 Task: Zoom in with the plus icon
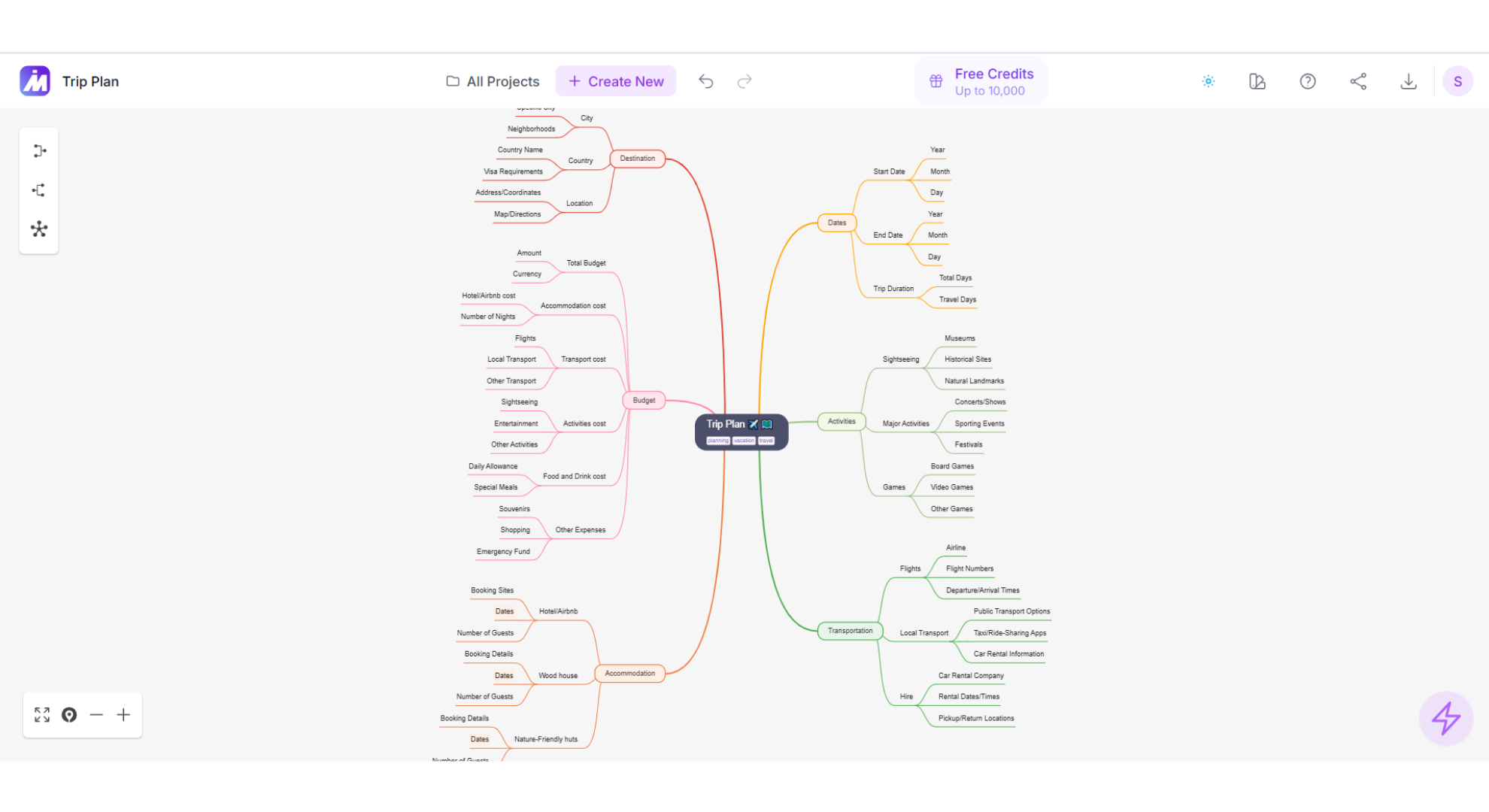(123, 715)
